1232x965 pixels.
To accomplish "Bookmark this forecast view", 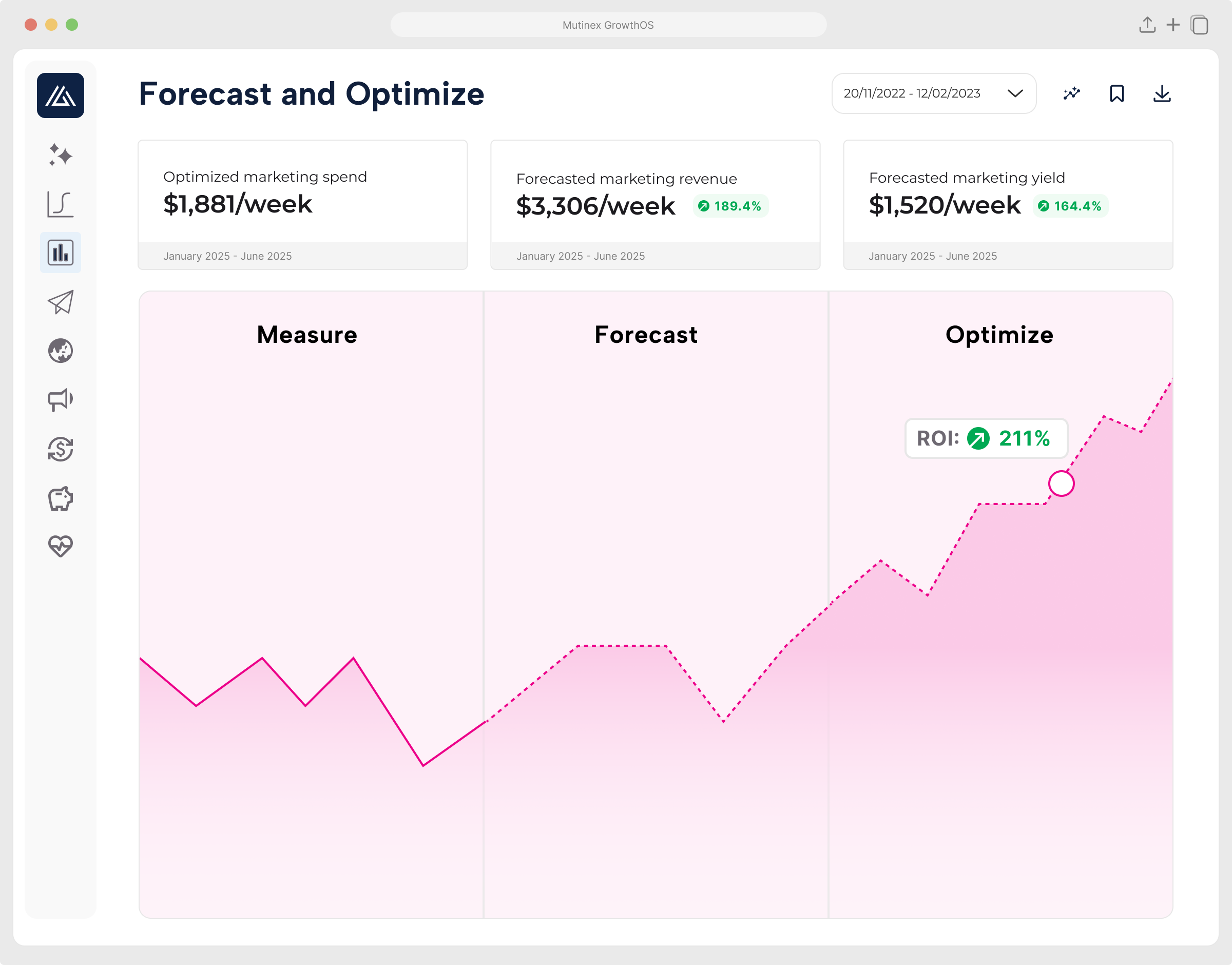I will tap(1116, 93).
